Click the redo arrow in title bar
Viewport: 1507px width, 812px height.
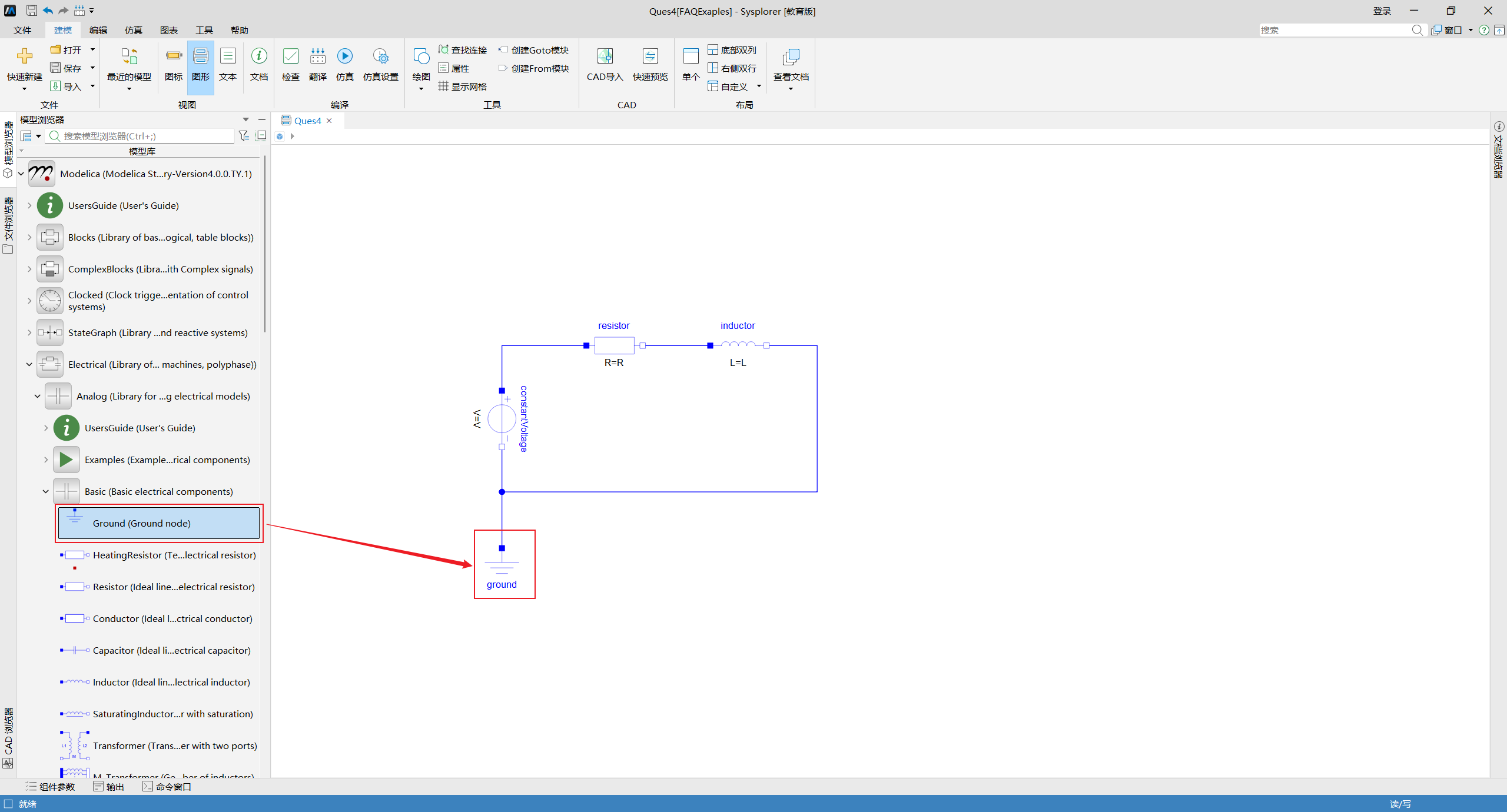(x=64, y=11)
